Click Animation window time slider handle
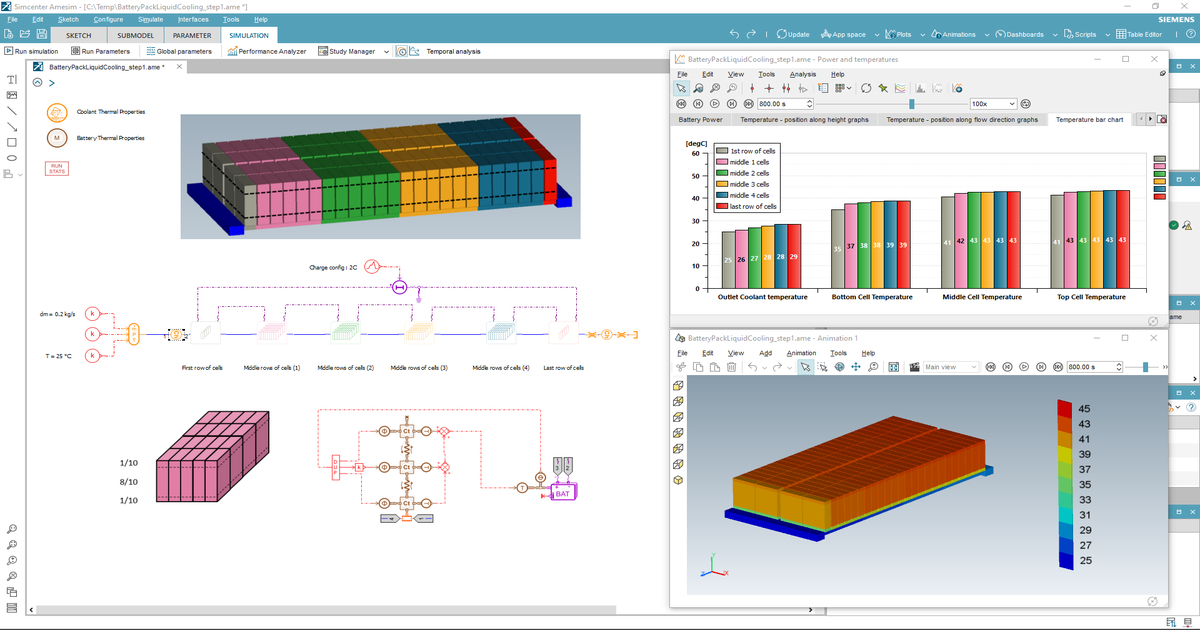Screen dimensions: 1200x630 (x=1145, y=367)
